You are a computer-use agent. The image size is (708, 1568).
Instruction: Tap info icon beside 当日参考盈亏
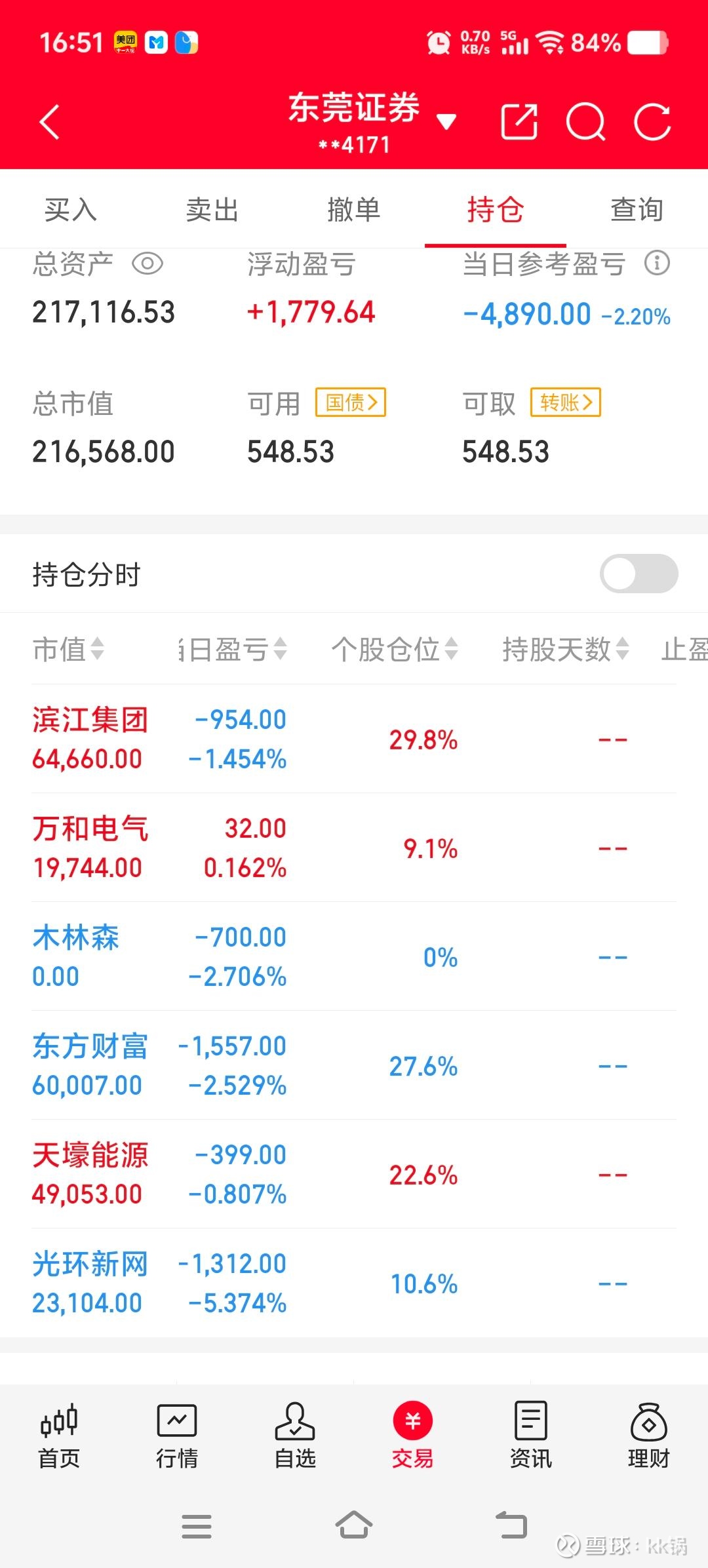pyautogui.click(x=657, y=264)
